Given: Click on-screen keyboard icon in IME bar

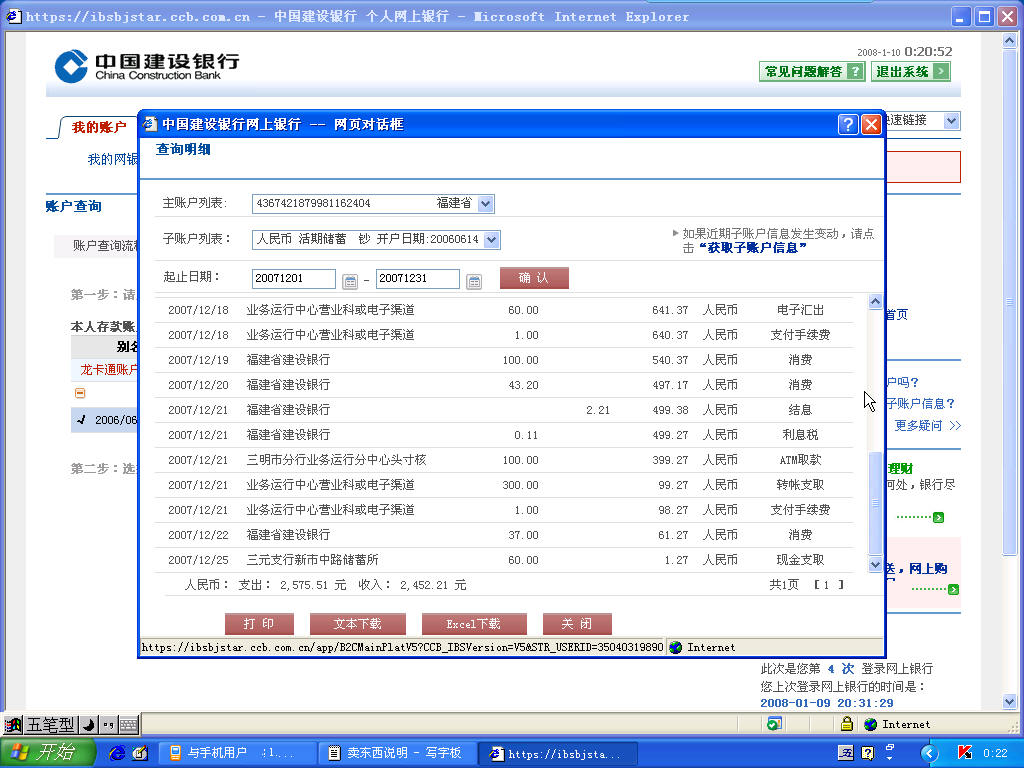Looking at the screenshot, I should point(129,724).
